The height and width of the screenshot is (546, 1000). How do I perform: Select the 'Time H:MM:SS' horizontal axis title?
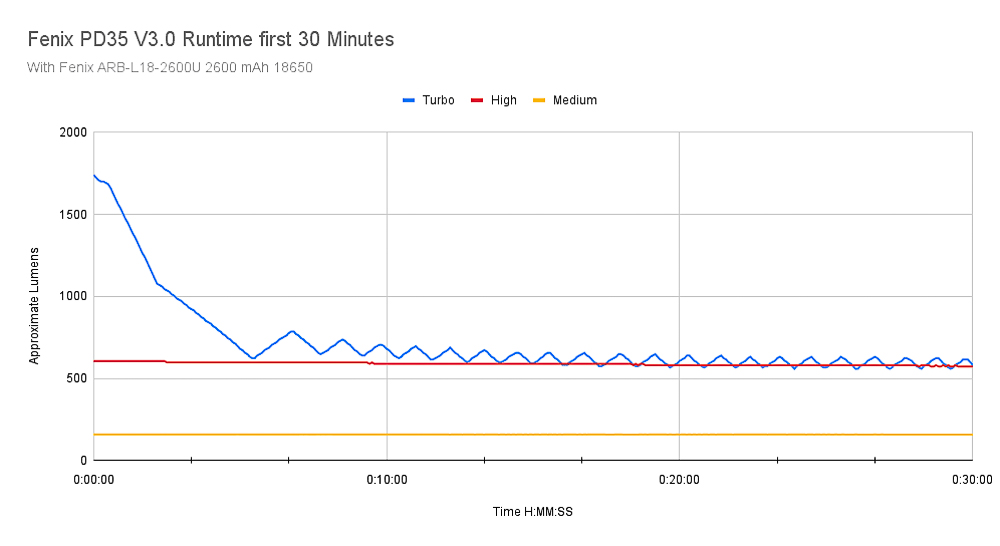tap(532, 512)
